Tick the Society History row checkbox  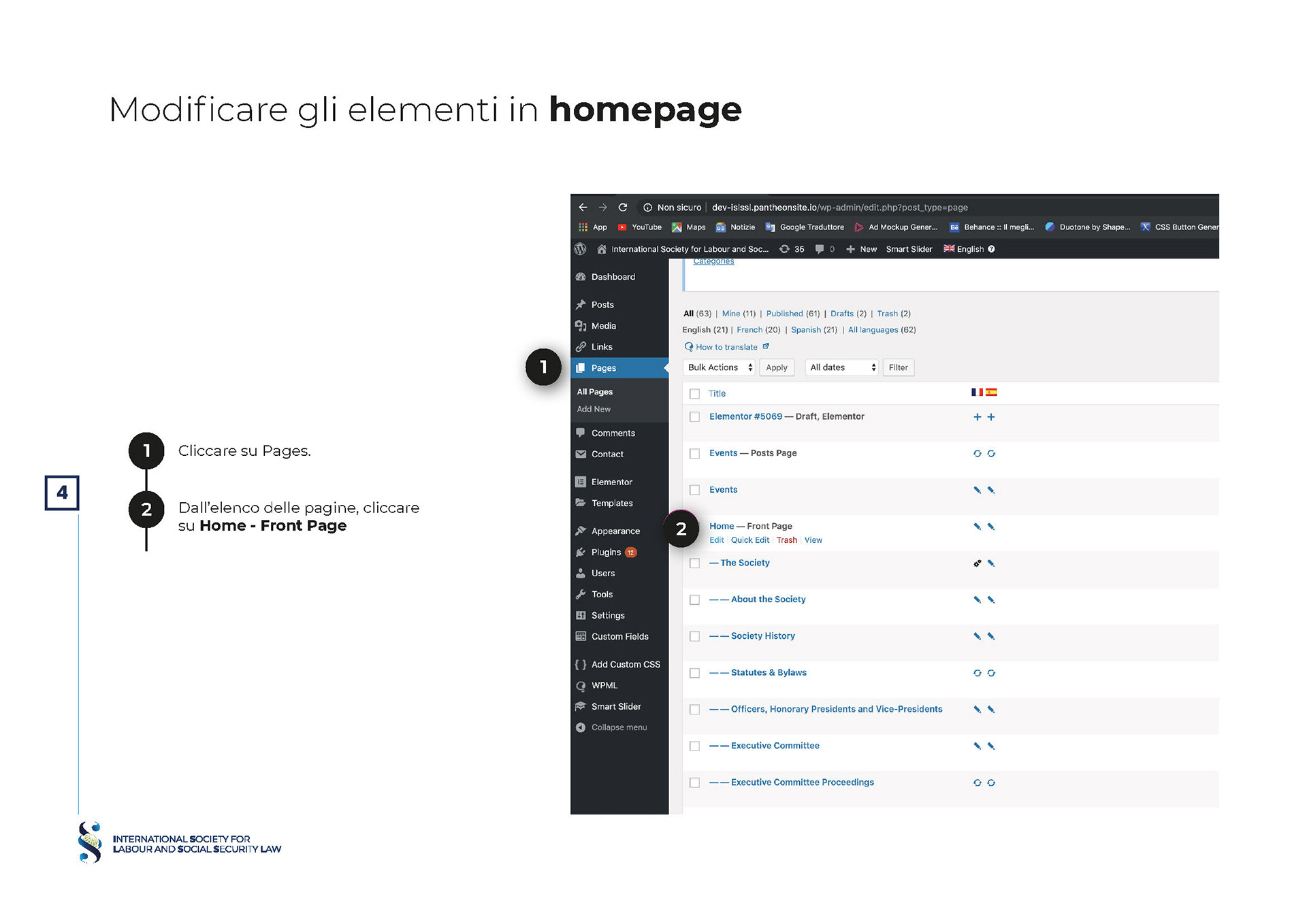(694, 636)
